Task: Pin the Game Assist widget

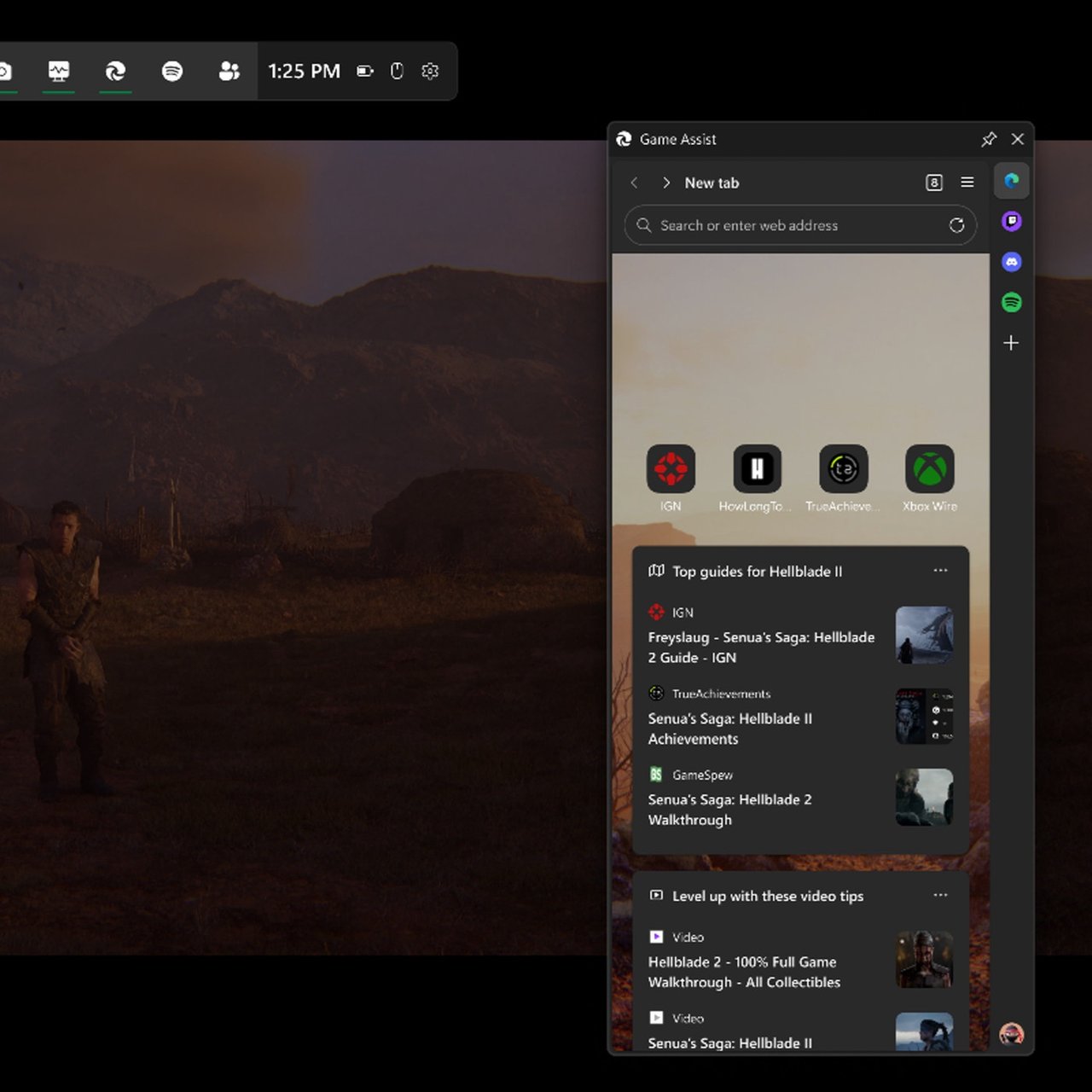Action: click(x=989, y=139)
